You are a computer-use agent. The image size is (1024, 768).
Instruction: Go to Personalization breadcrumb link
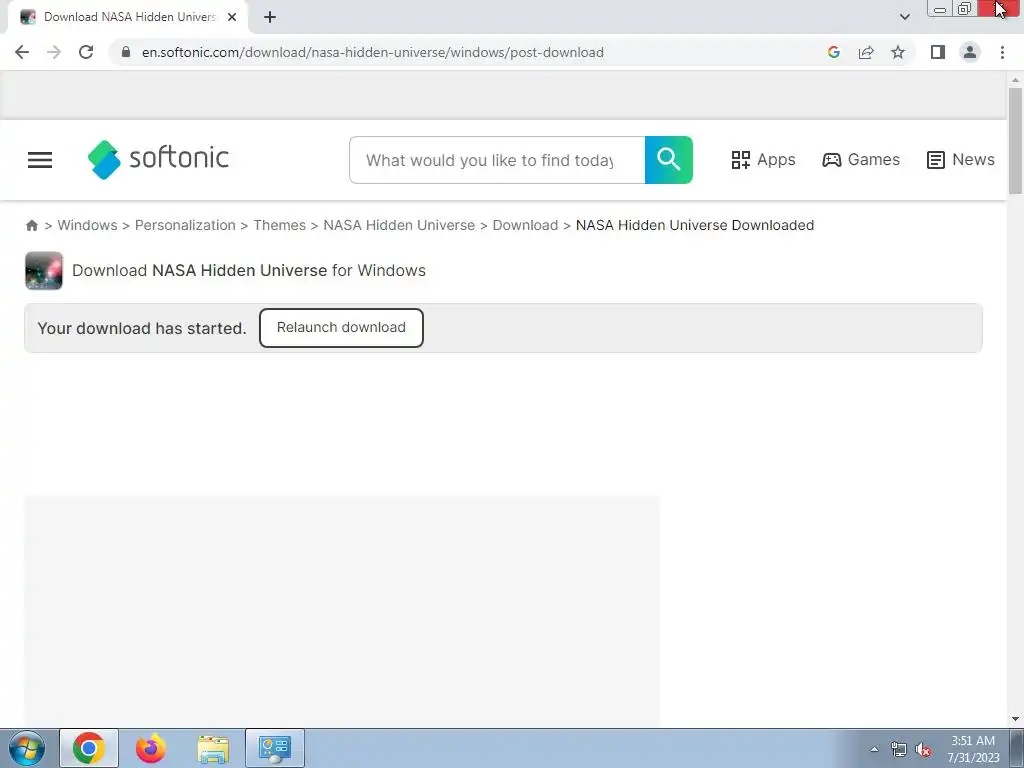point(185,225)
